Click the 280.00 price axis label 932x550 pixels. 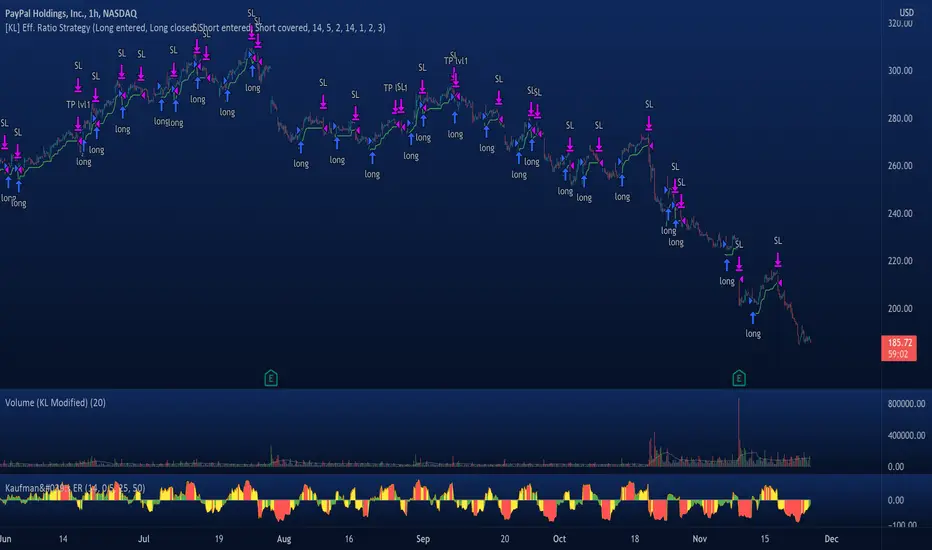pyautogui.click(x=900, y=118)
